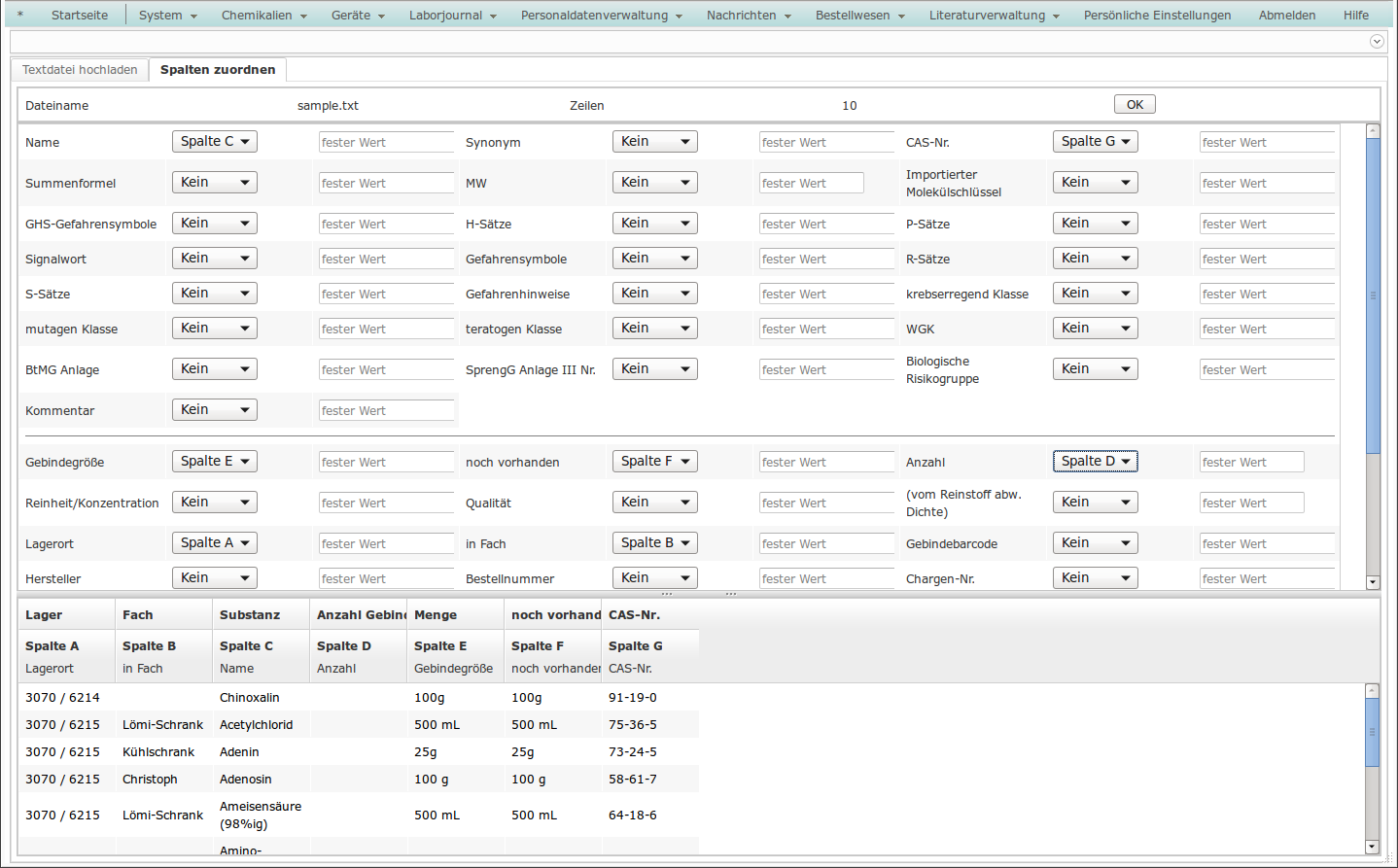Click the Substanz column header in the preview table
This screenshot has height=868, width=1398.
tap(262, 614)
